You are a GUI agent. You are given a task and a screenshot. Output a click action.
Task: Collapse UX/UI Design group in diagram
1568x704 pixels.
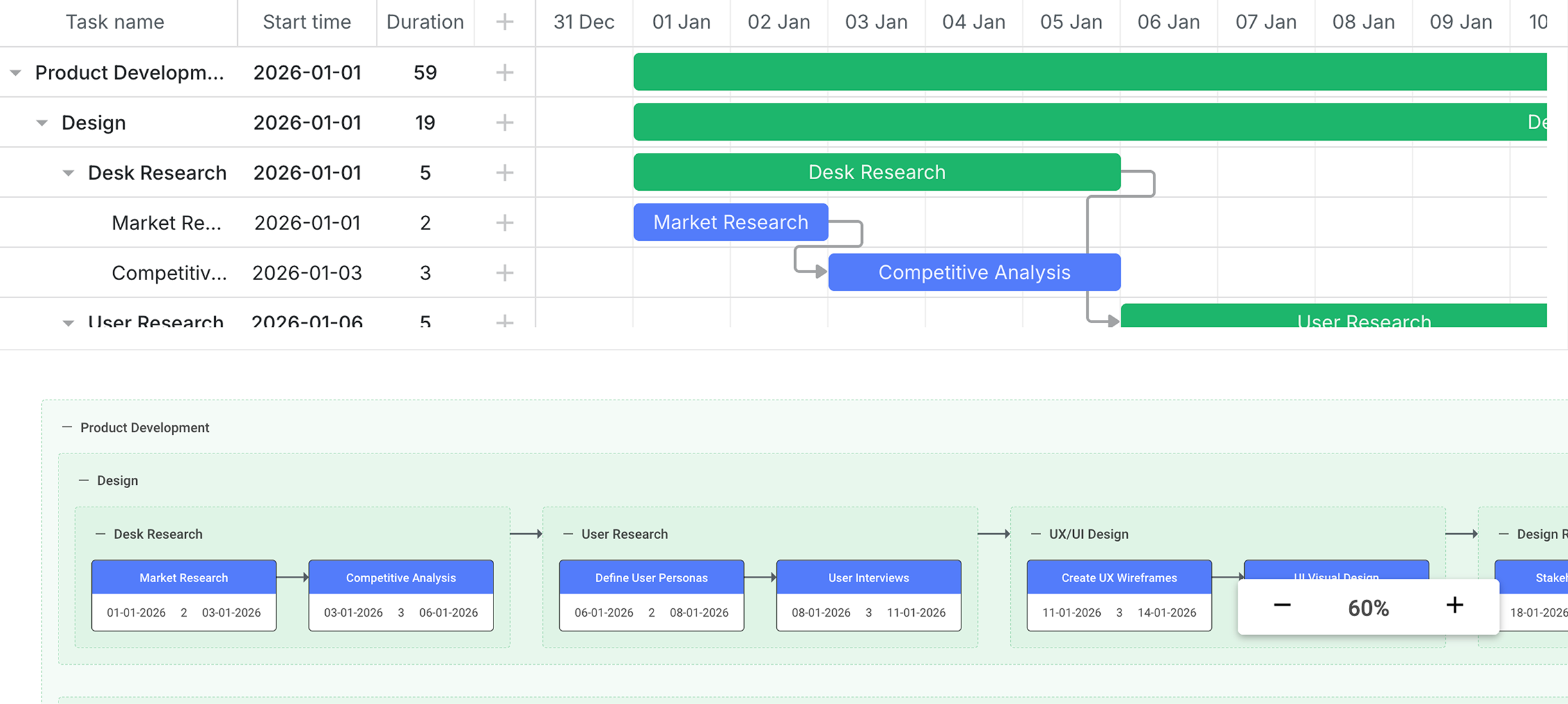pos(1035,534)
